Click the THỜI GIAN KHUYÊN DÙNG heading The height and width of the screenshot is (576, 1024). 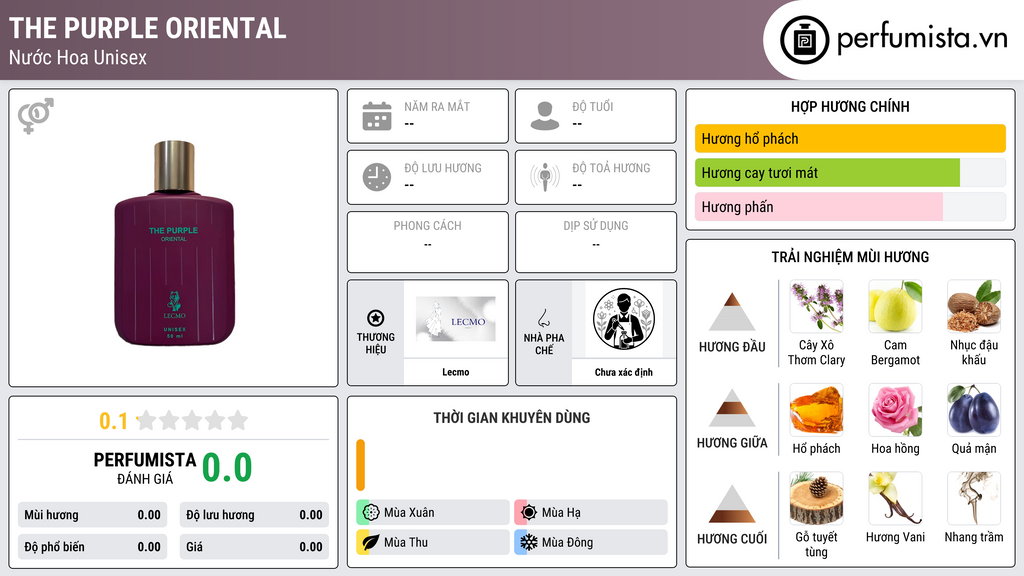(x=512, y=417)
